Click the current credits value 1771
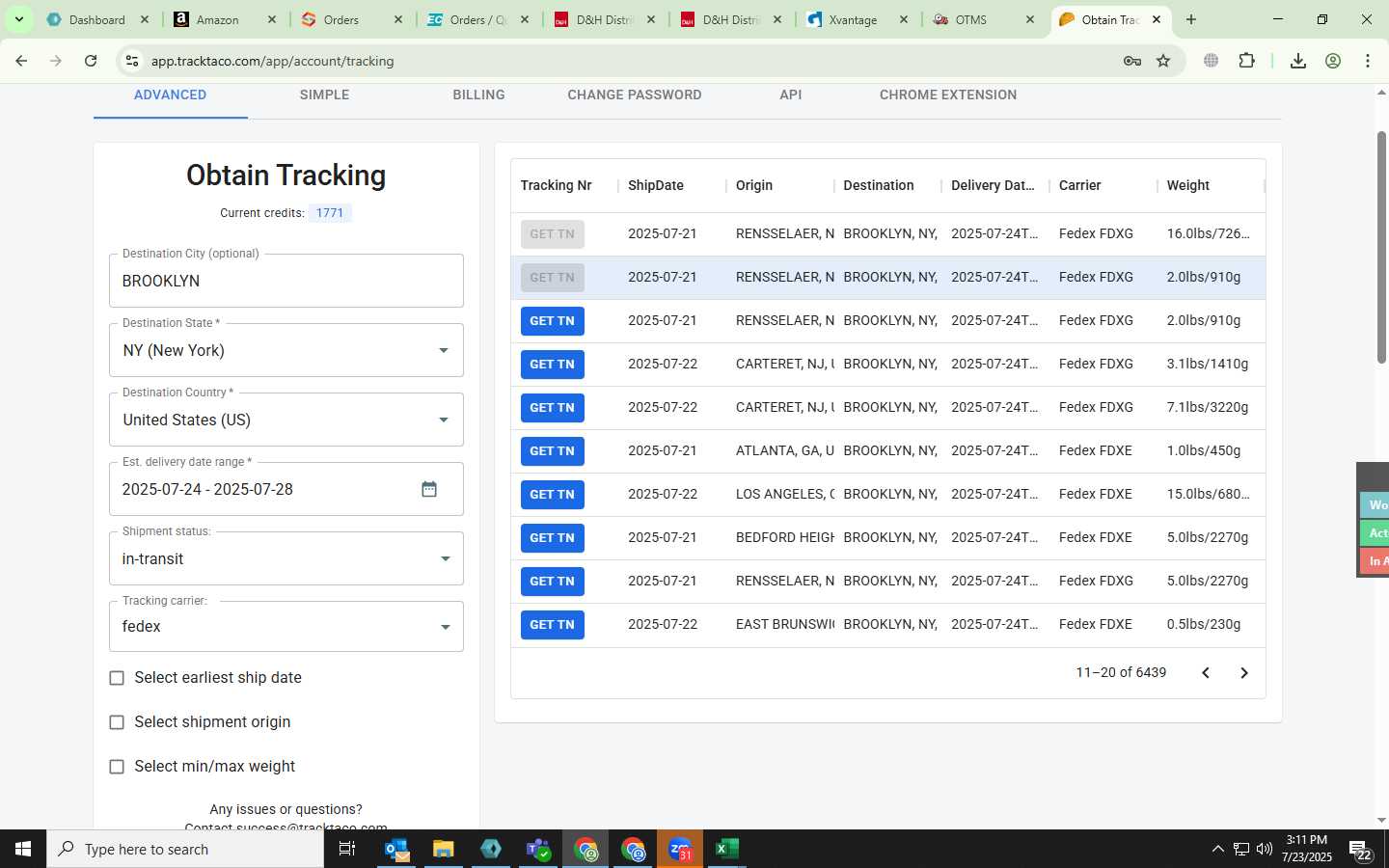This screenshot has height=868, width=1389. pos(330,213)
